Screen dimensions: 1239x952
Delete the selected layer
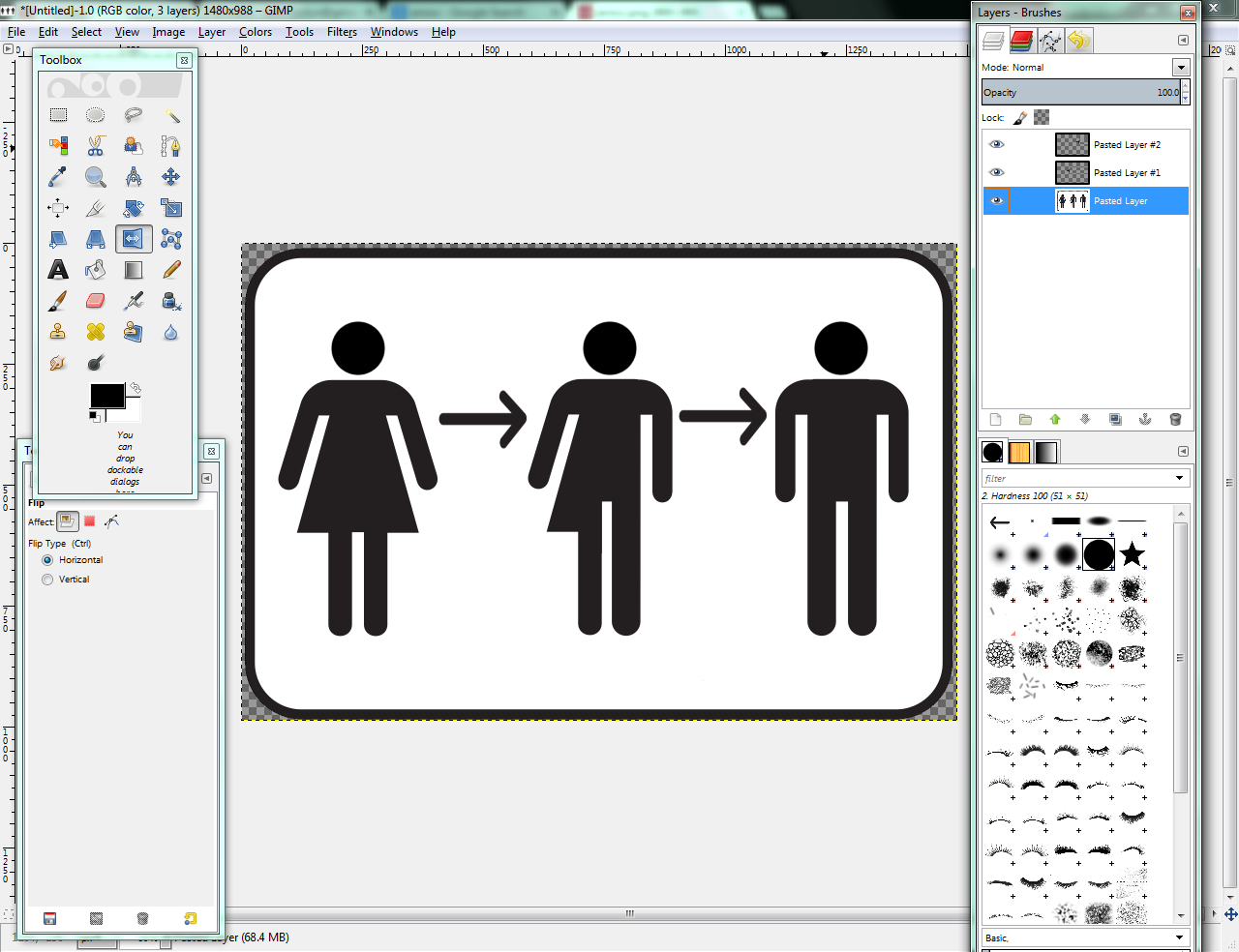pos(1175,419)
